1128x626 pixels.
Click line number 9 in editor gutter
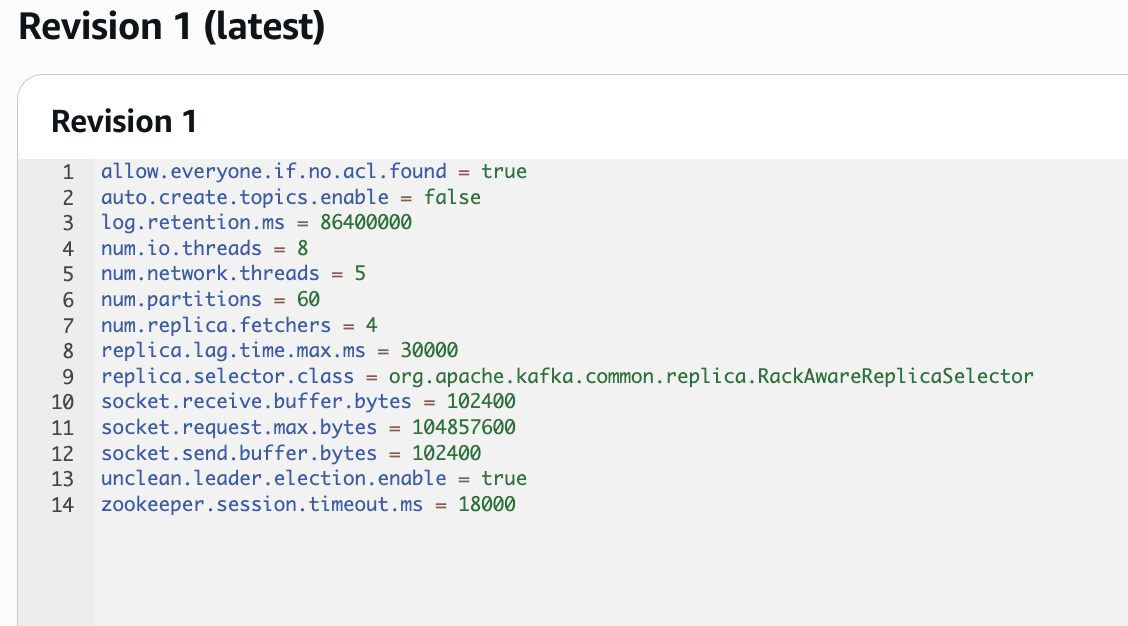click(x=68, y=377)
